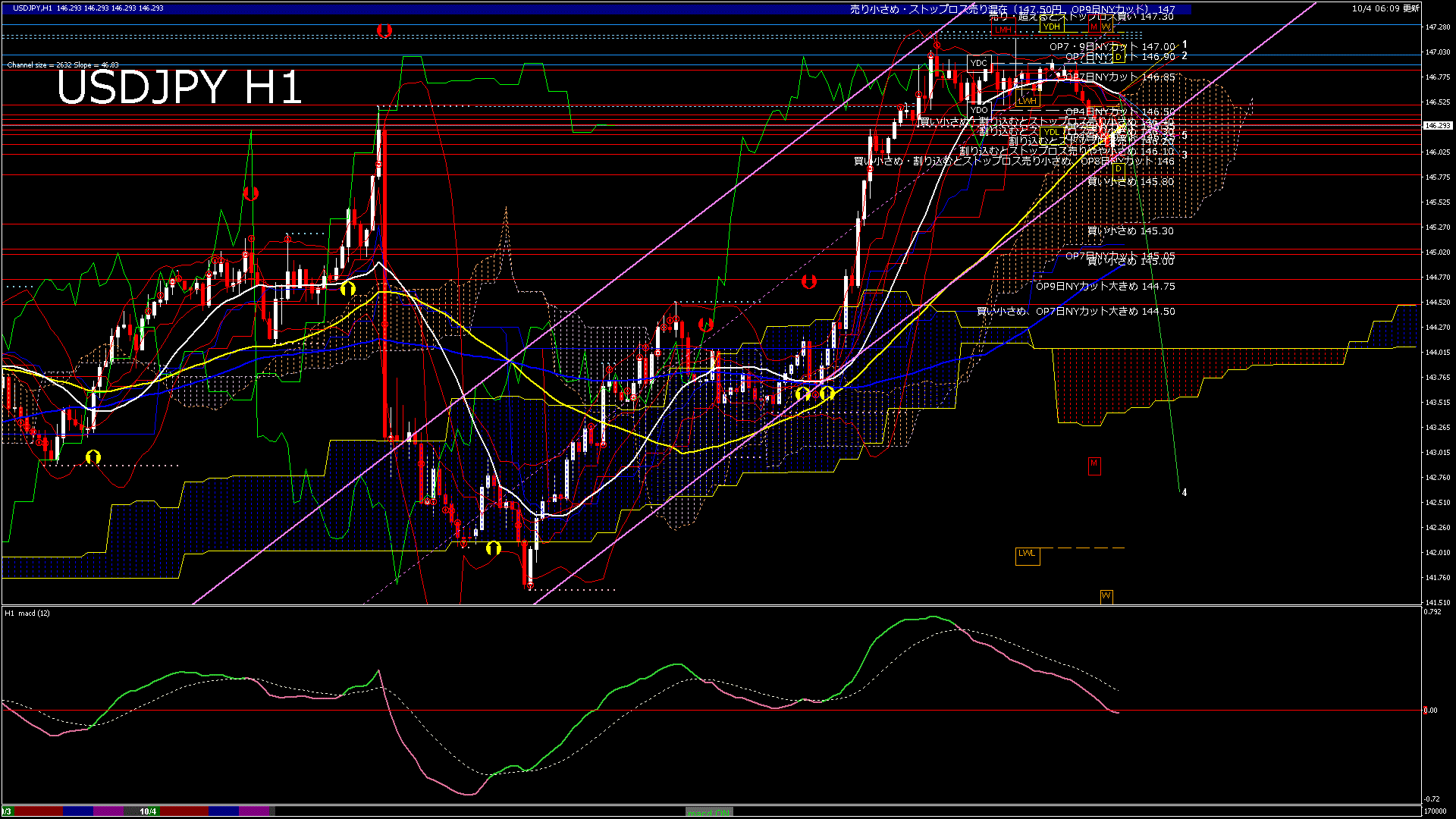Image resolution: width=1456 pixels, height=819 pixels.
Task: Click the YDO label box
Action: point(979,111)
